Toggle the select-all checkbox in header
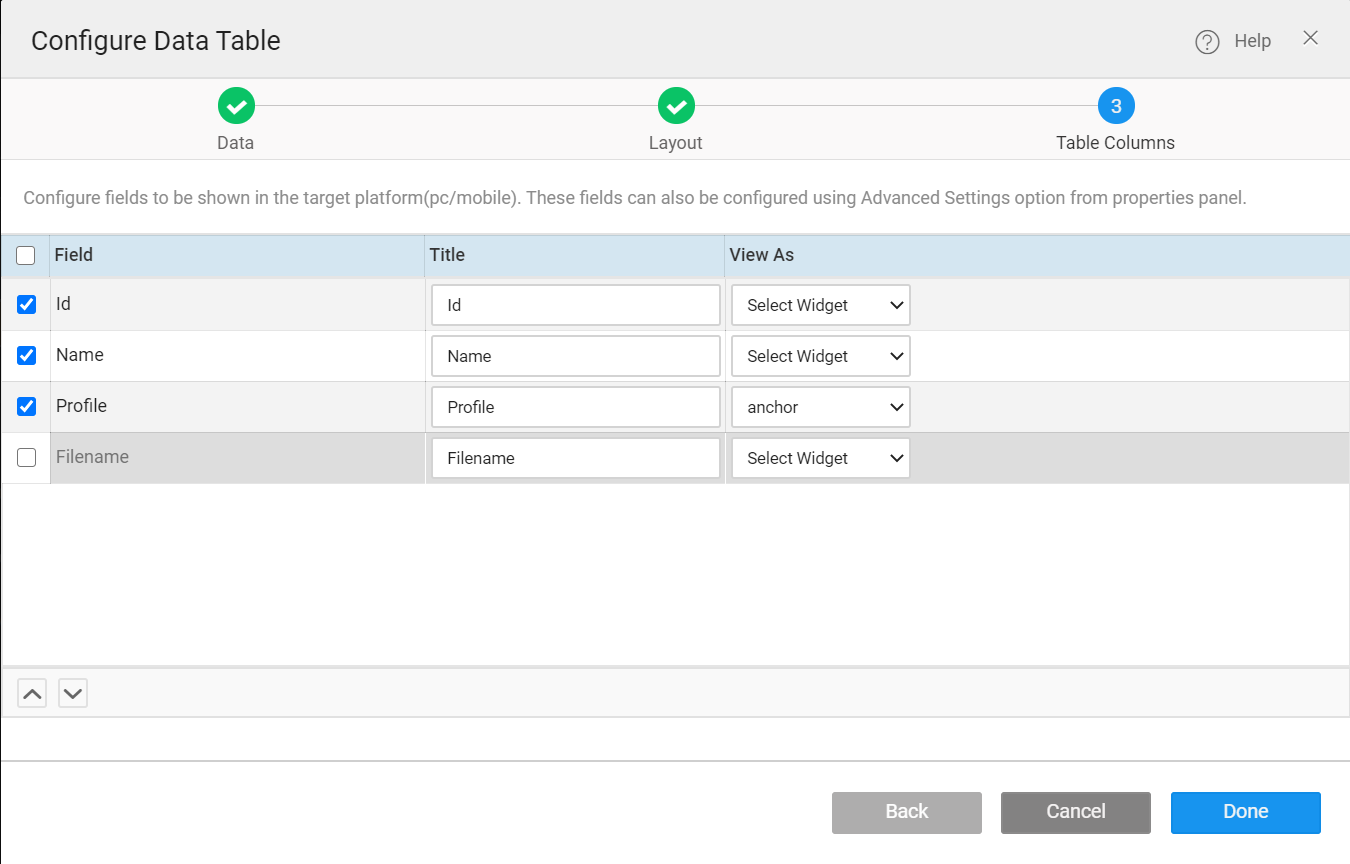This screenshot has width=1350, height=864. click(26, 256)
